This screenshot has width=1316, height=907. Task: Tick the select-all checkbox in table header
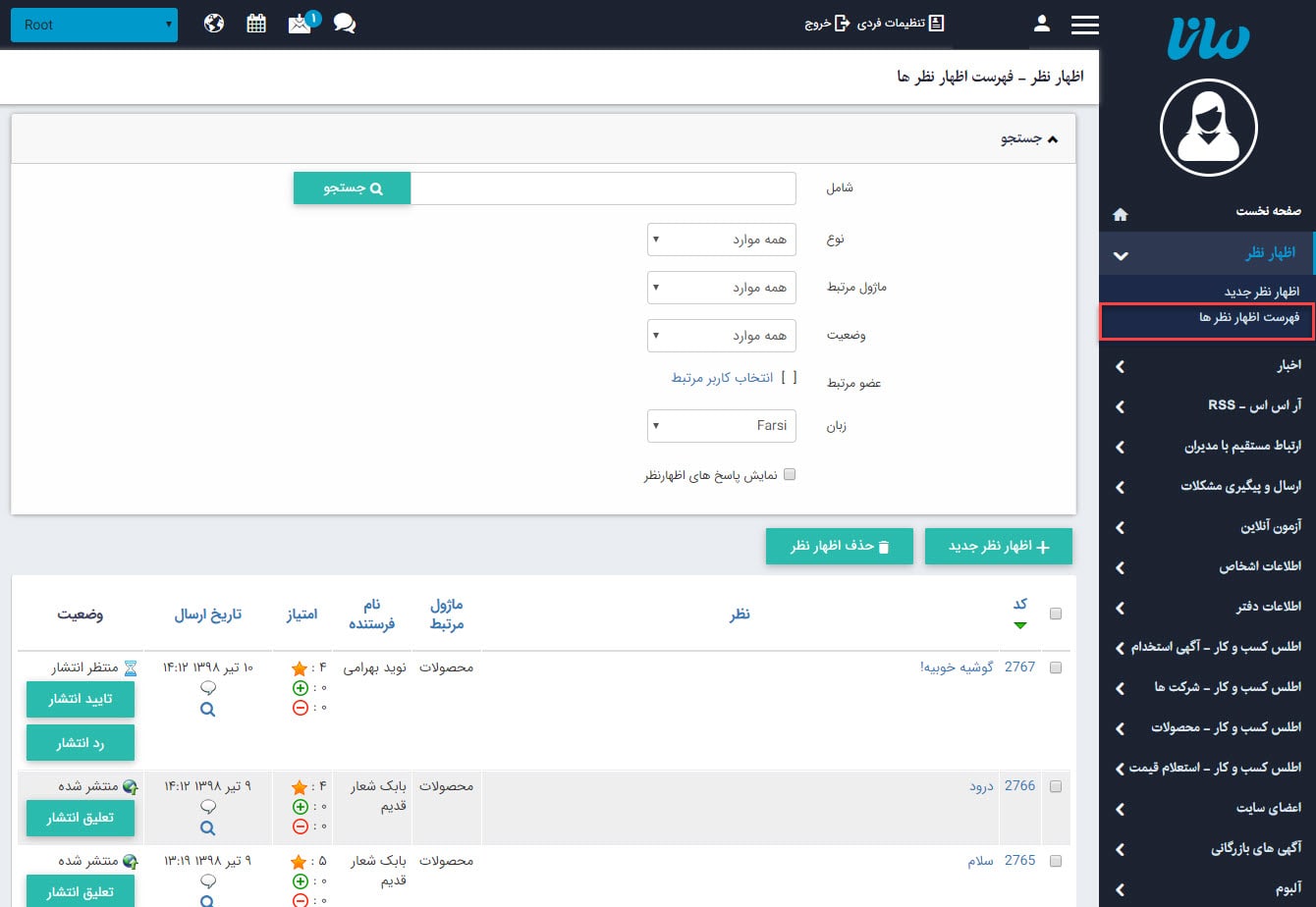click(x=1056, y=614)
